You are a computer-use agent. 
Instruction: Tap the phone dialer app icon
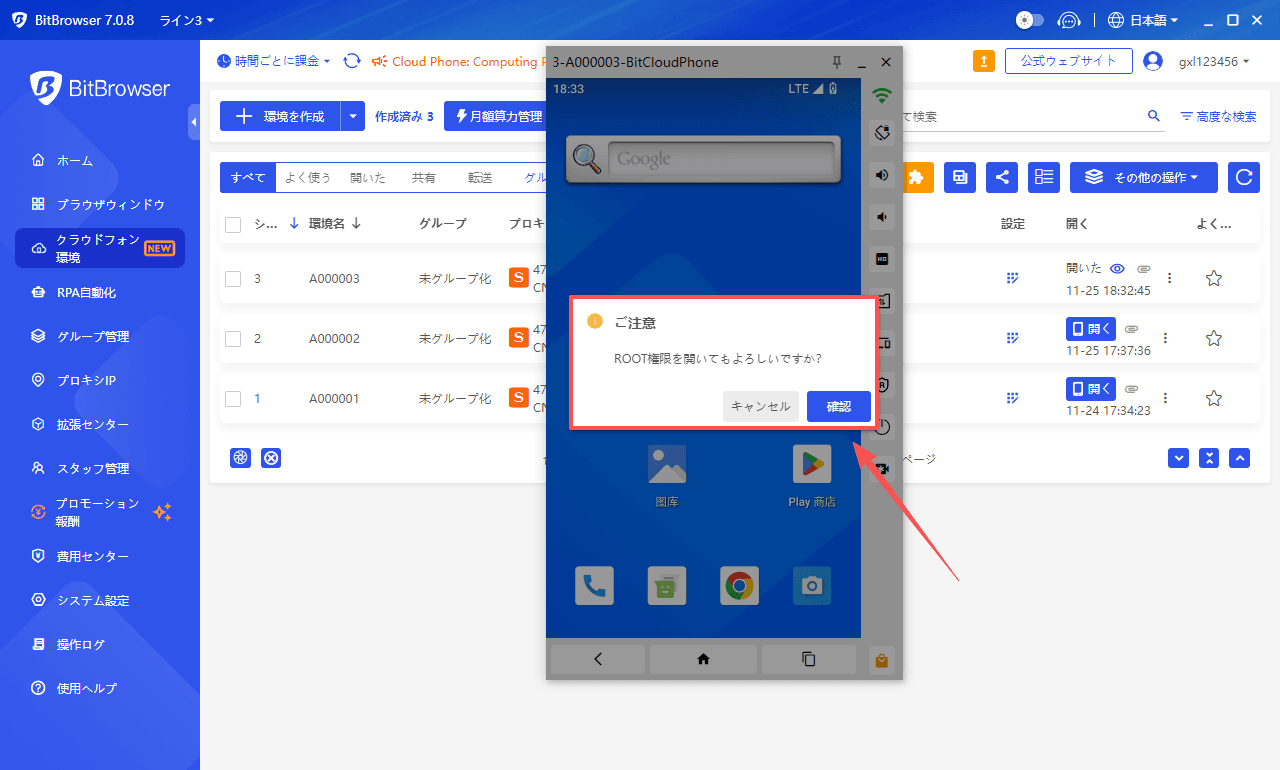click(x=594, y=586)
